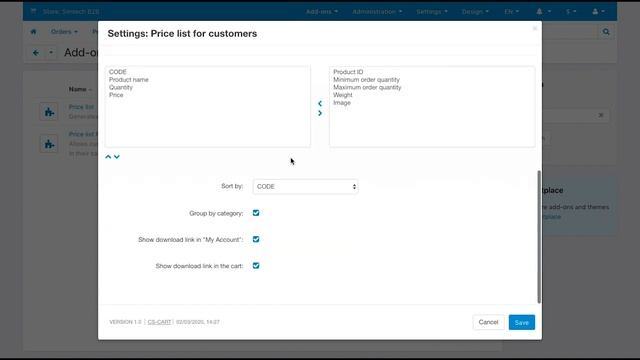Open the Add-ons top menu

tap(322, 11)
